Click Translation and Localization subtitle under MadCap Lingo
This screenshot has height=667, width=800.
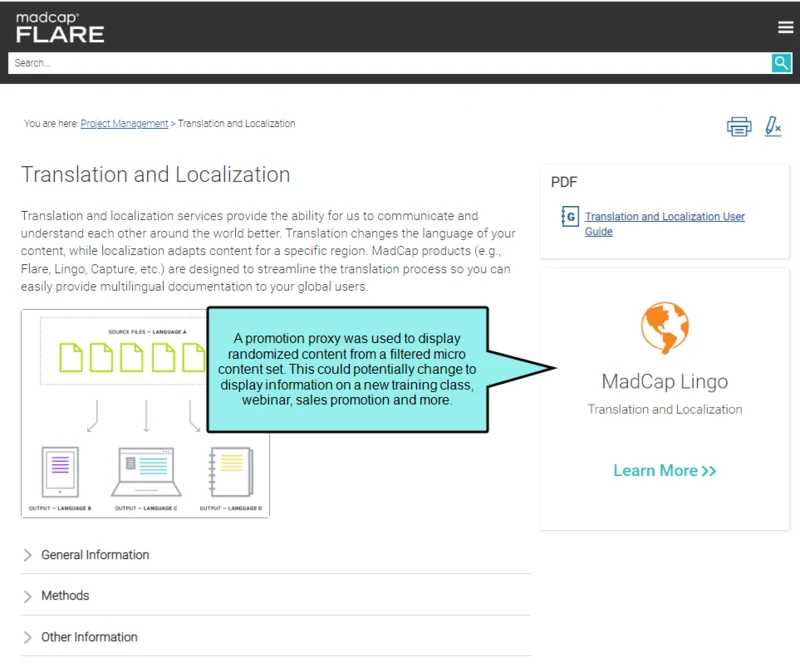664,409
